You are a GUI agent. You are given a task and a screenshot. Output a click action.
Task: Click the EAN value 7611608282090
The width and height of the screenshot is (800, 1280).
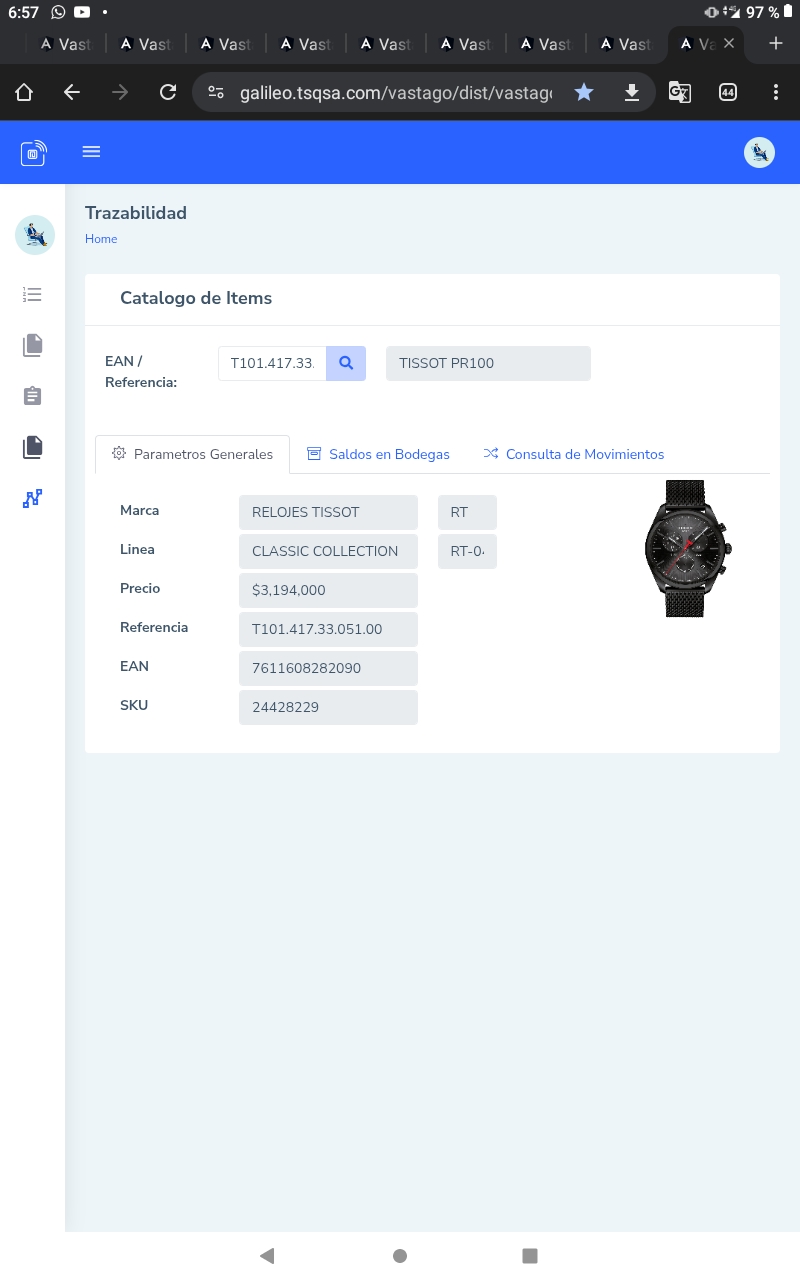pos(328,668)
